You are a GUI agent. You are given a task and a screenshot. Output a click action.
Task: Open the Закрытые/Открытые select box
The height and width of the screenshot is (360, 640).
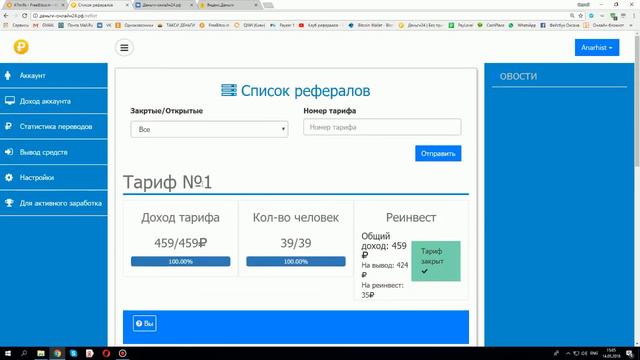(x=209, y=129)
